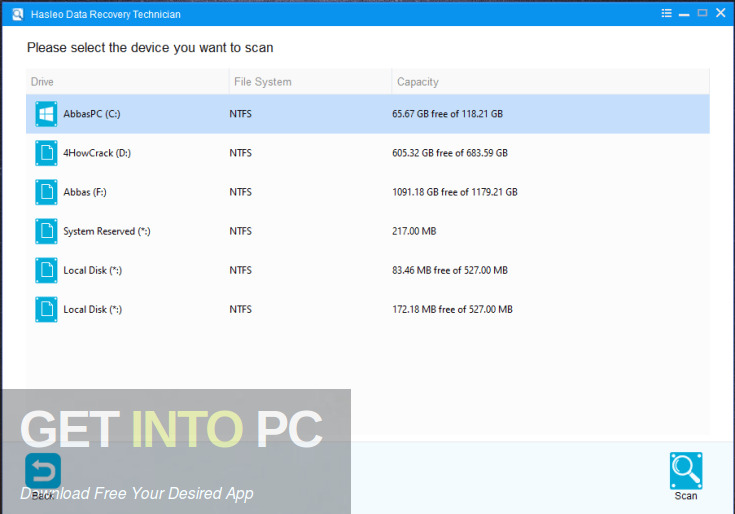Maximize the Hasleo Data Recovery window

tap(702, 13)
